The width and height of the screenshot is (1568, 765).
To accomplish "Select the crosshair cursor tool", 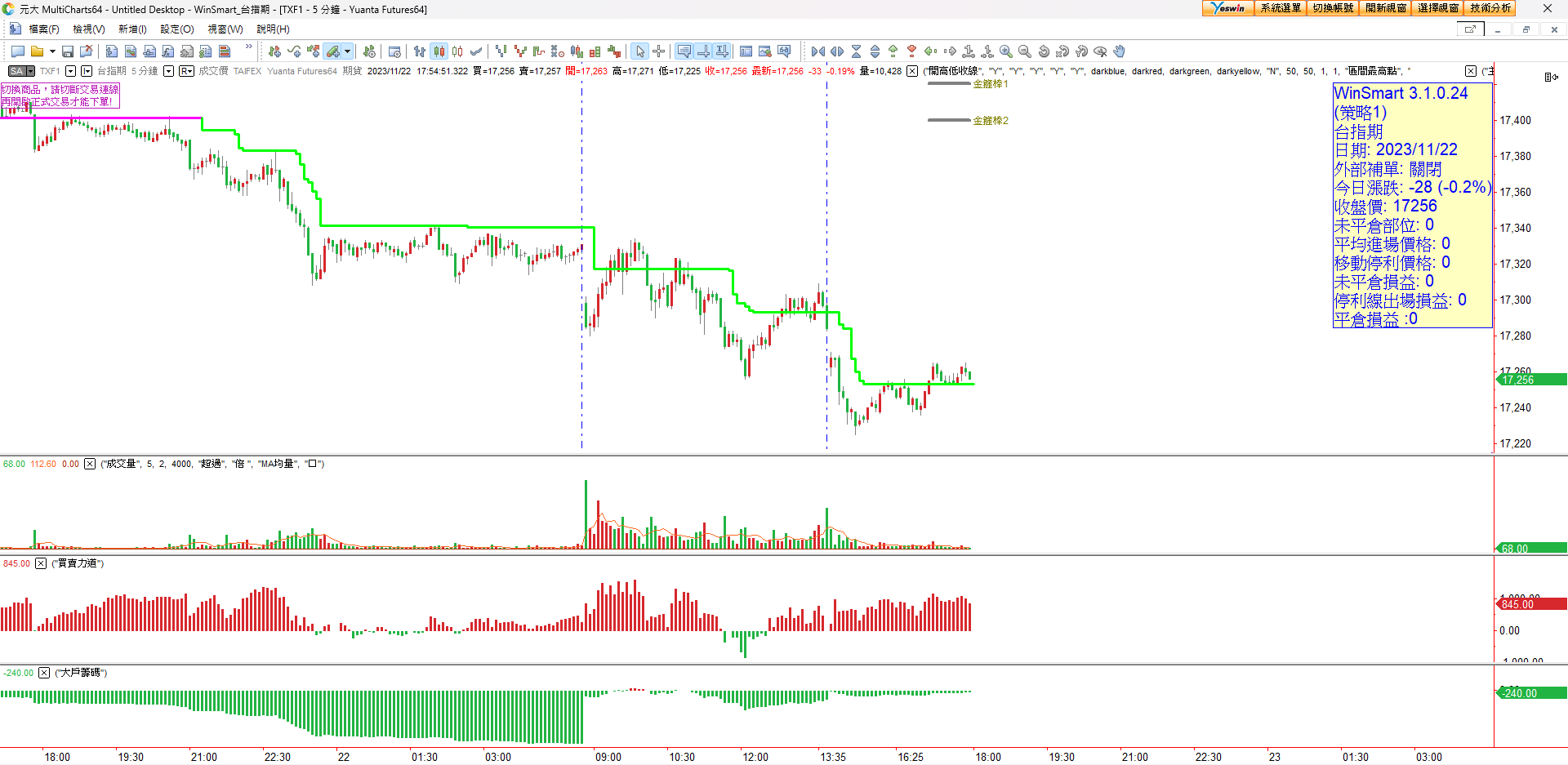I will (659, 51).
